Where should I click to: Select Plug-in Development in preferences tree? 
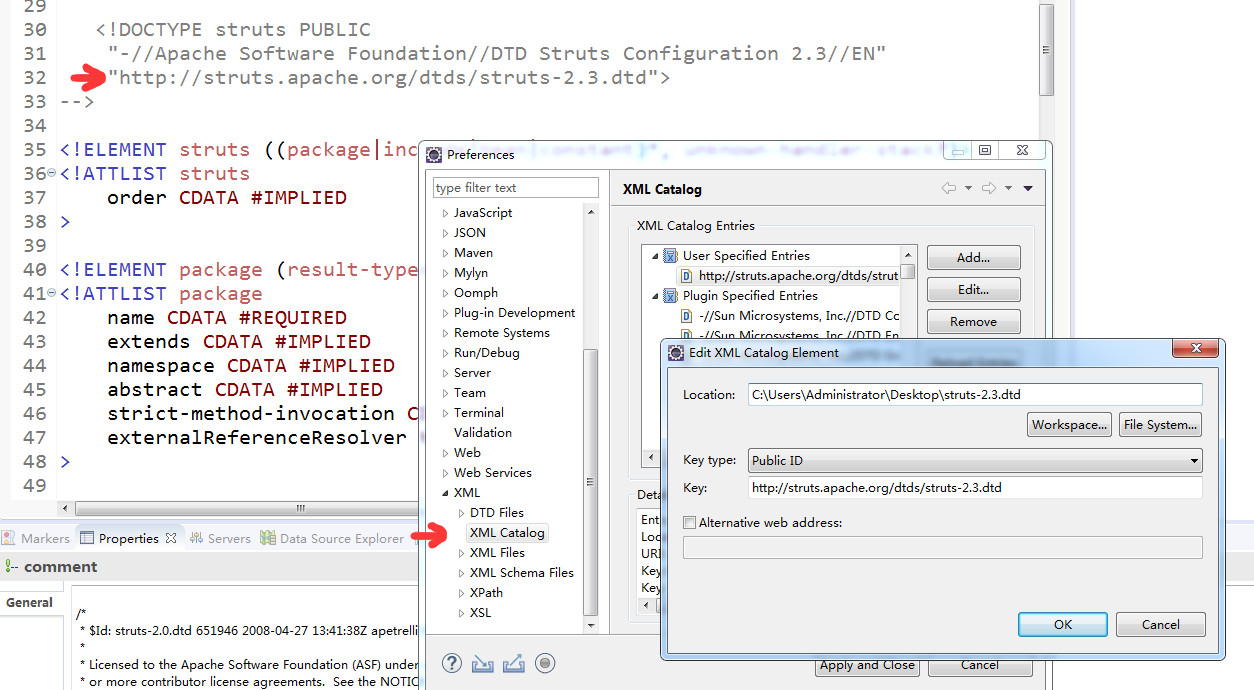point(514,313)
